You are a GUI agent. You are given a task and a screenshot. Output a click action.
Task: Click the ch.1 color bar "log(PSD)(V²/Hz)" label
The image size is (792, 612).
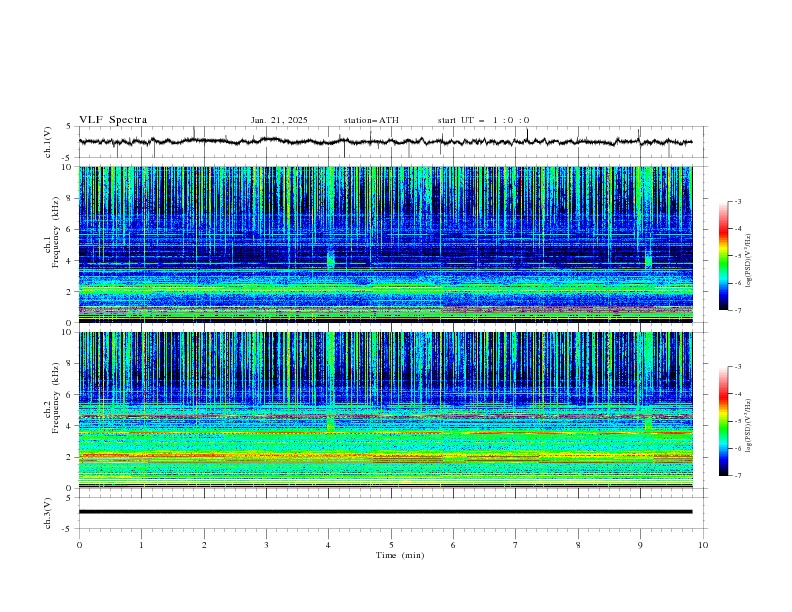pos(749,261)
